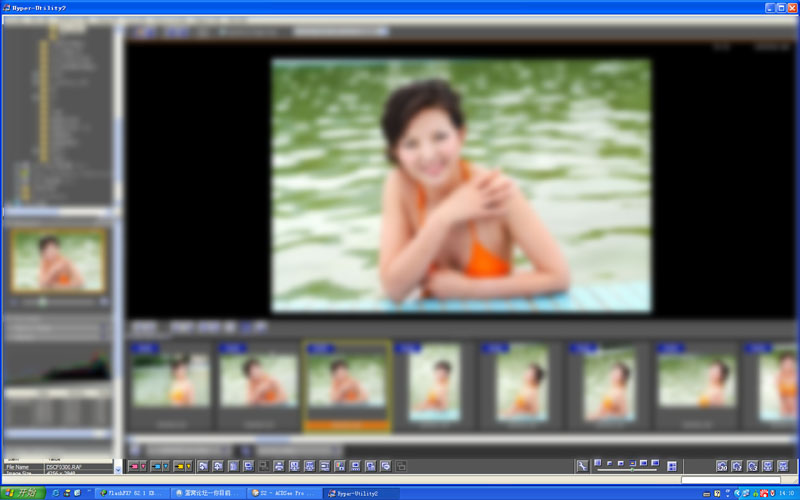The width and height of the screenshot is (800, 500).
Task: Open the Windows Start button
Action: pos(23,493)
